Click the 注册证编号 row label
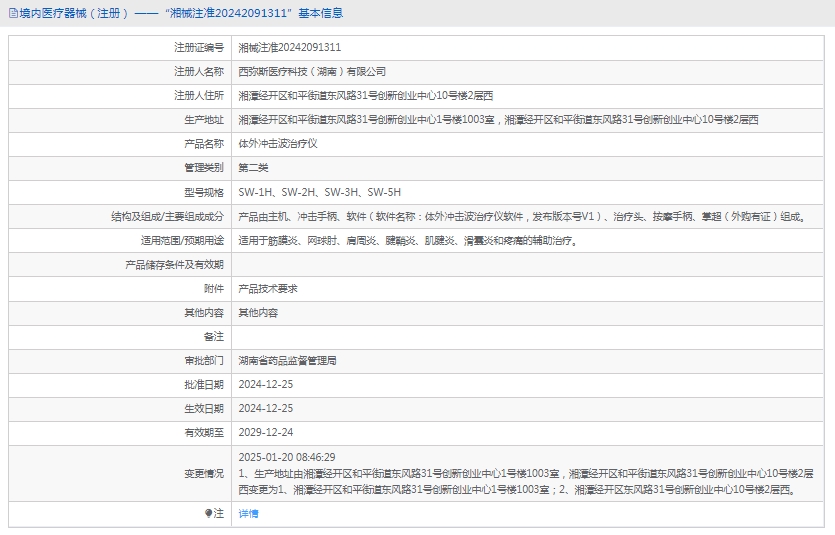Image resolution: width=835 pixels, height=535 pixels. pyautogui.click(x=198, y=47)
